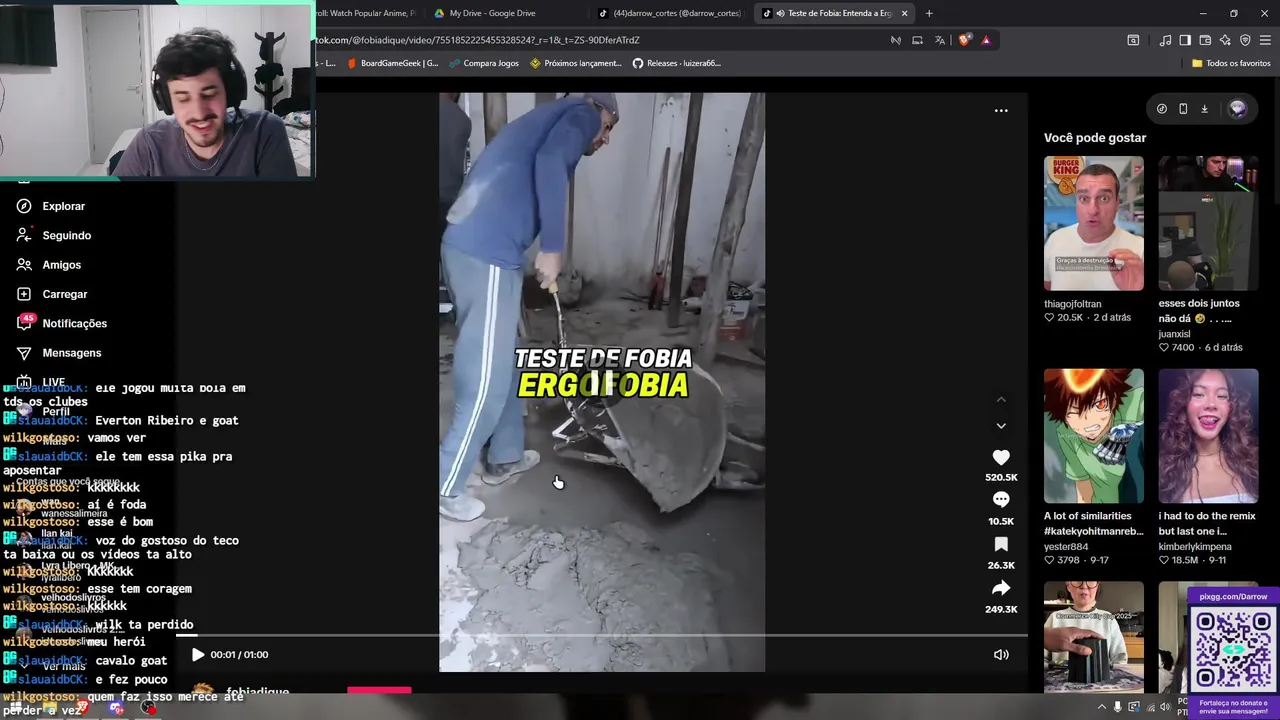Open the Brave Wallet icon
Screen dimensions: 1280x720
tap(1205, 40)
